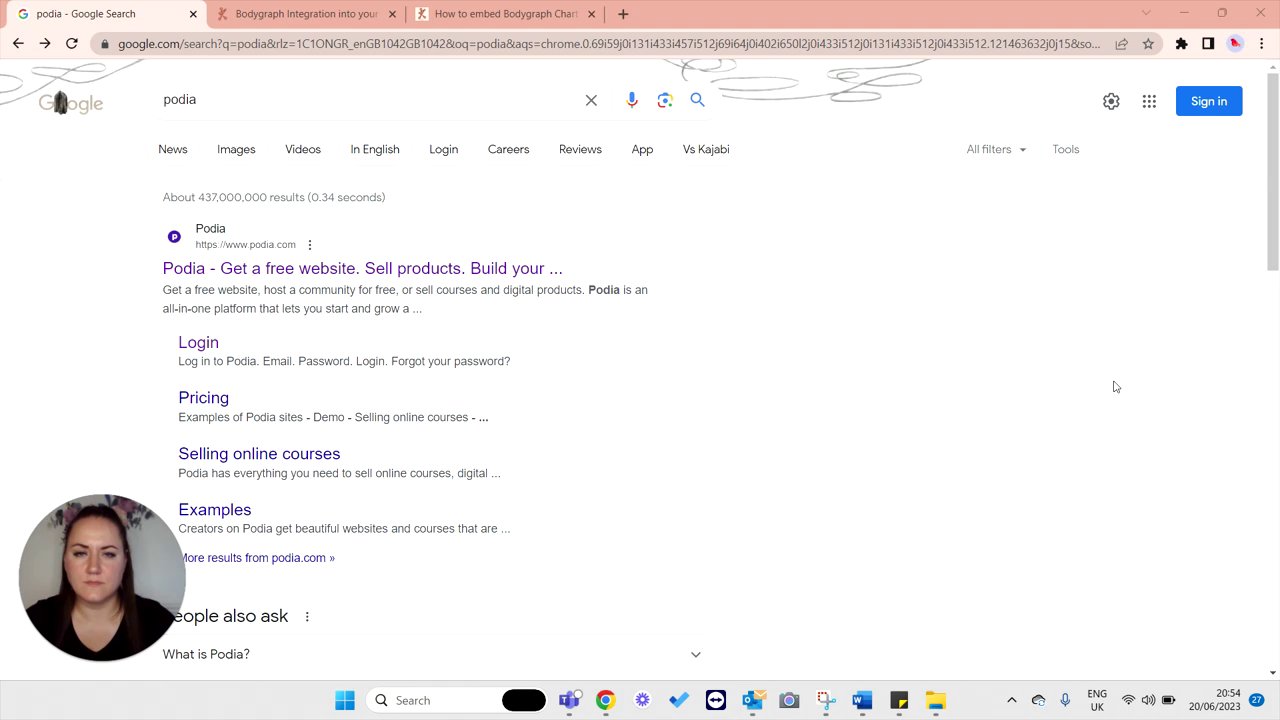Open TeamViewer from the taskbar
Image resolution: width=1280 pixels, height=720 pixels.
pyautogui.click(x=715, y=700)
